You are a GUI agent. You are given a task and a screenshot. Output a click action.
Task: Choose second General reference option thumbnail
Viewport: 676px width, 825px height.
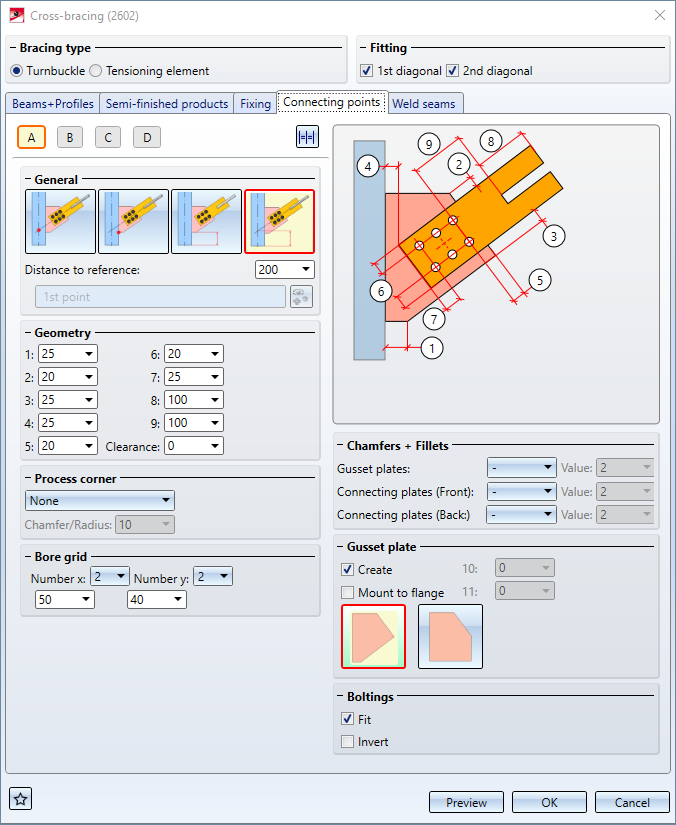[x=134, y=222]
